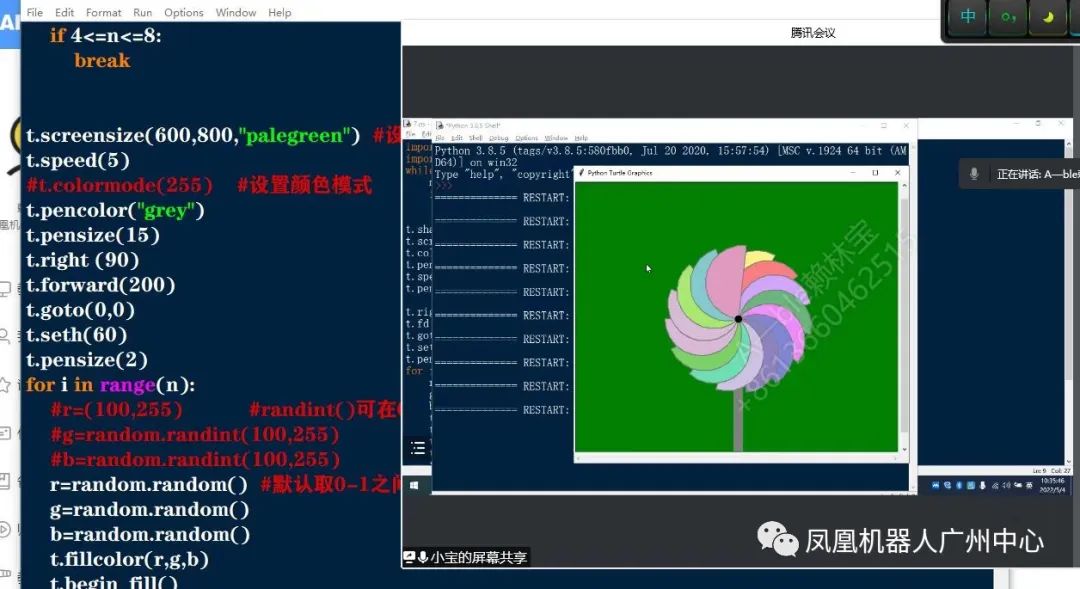Viewport: 1080px width, 589px height.
Task: Click the hamburger list icon on the dark panel
Action: click(417, 448)
